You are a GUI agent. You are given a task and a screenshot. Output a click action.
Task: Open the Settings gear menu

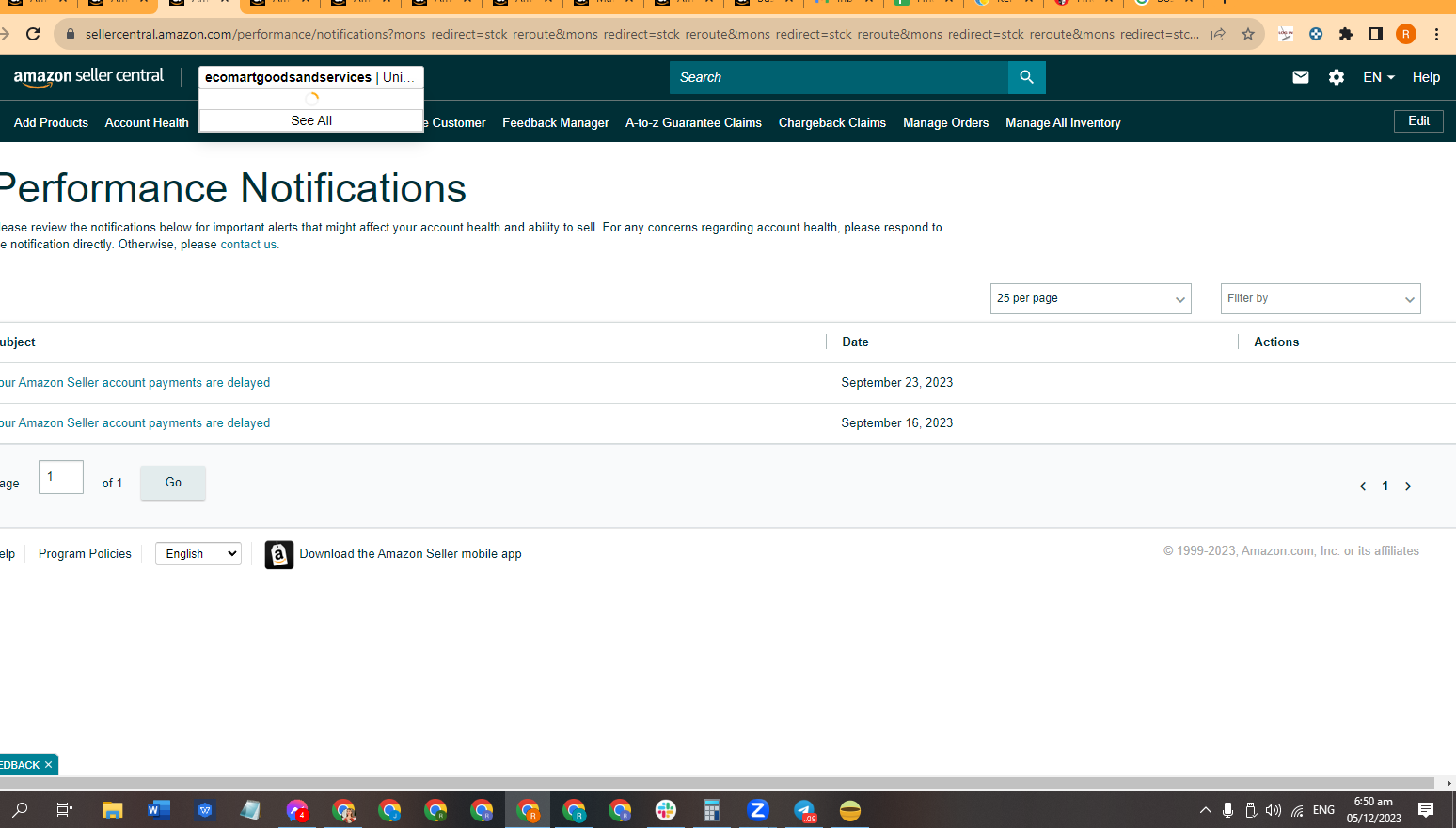coord(1337,77)
